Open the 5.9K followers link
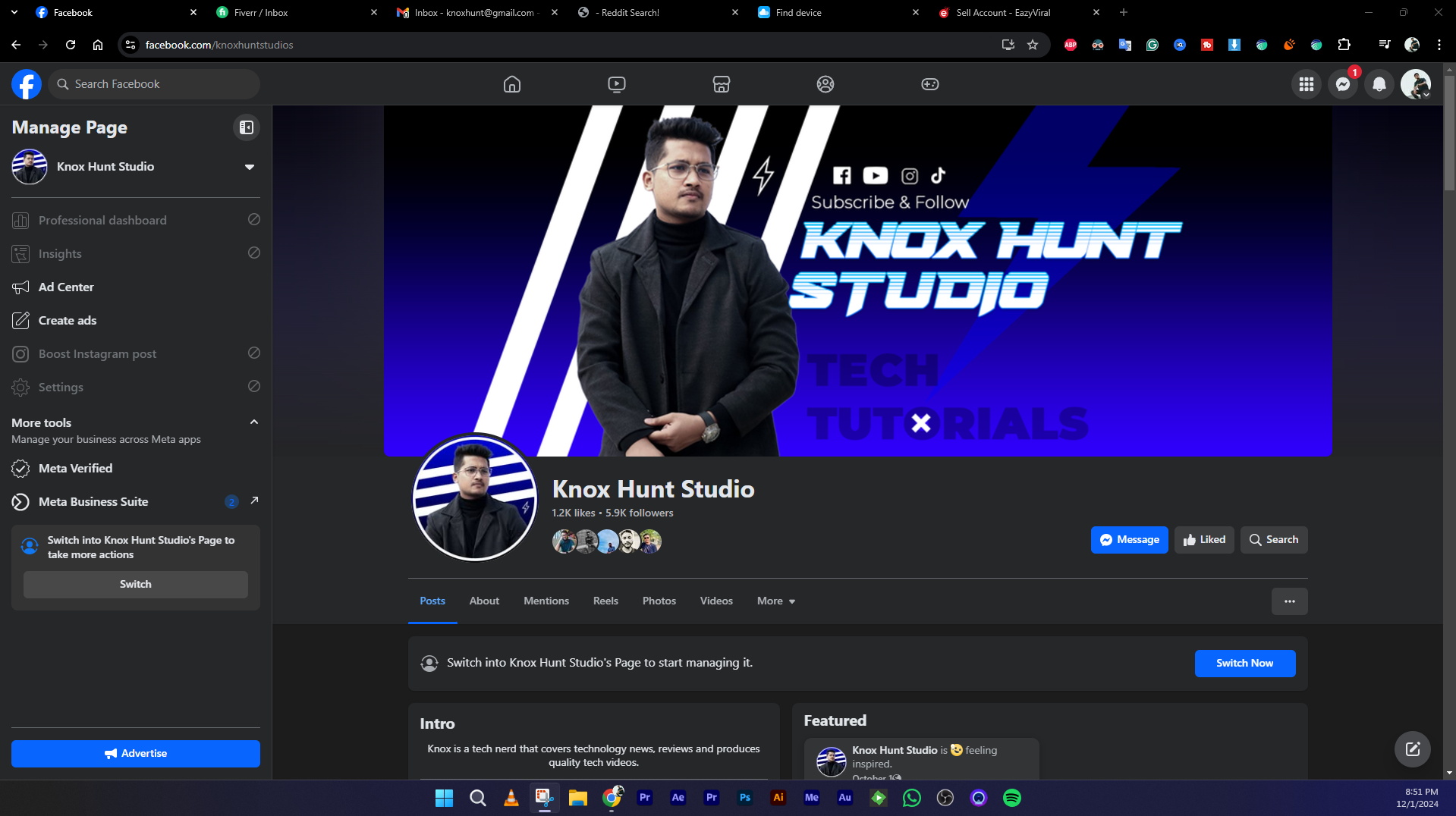The image size is (1456, 816). point(639,513)
